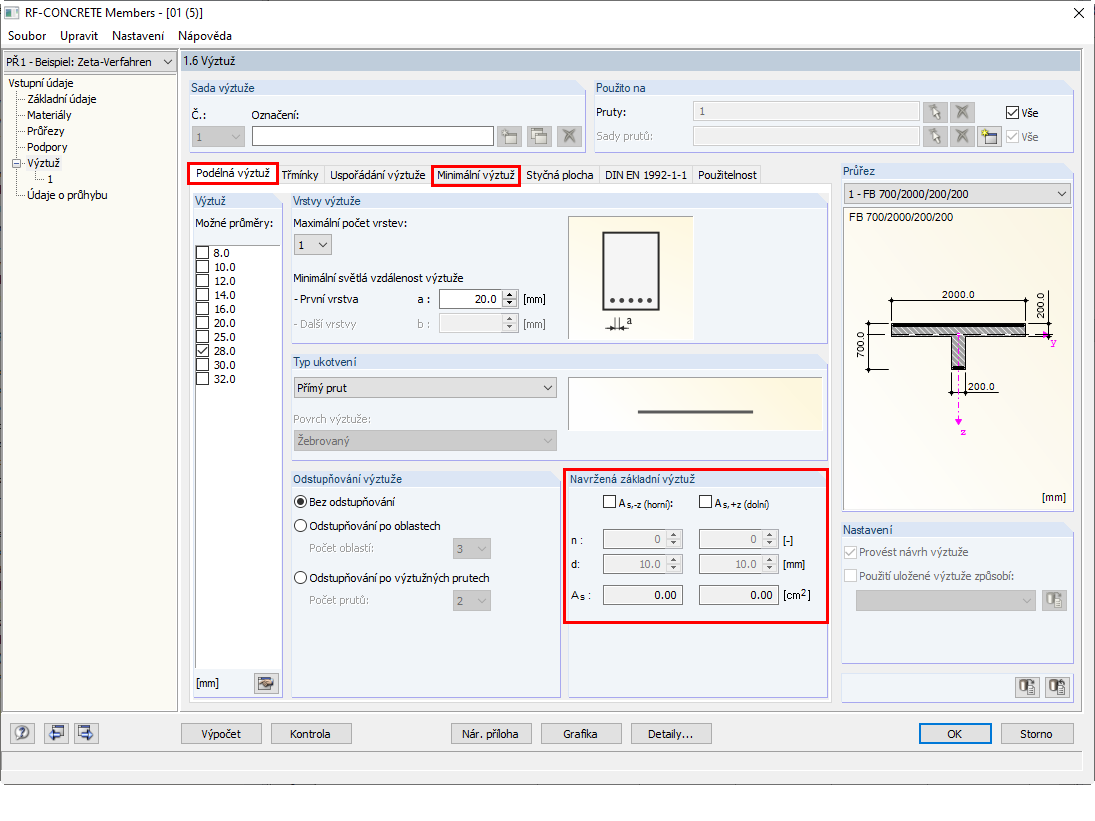Increase První vrstva spacing with up arrow
1095x821 pixels.
[x=510, y=295]
